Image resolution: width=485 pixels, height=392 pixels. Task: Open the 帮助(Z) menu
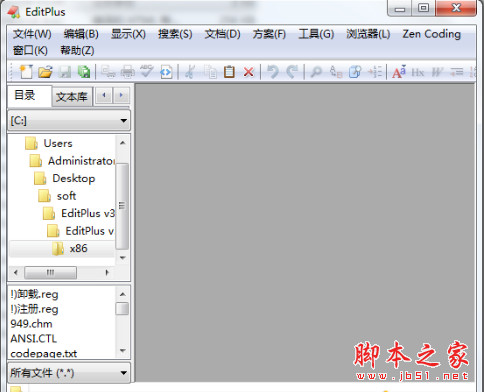77,51
